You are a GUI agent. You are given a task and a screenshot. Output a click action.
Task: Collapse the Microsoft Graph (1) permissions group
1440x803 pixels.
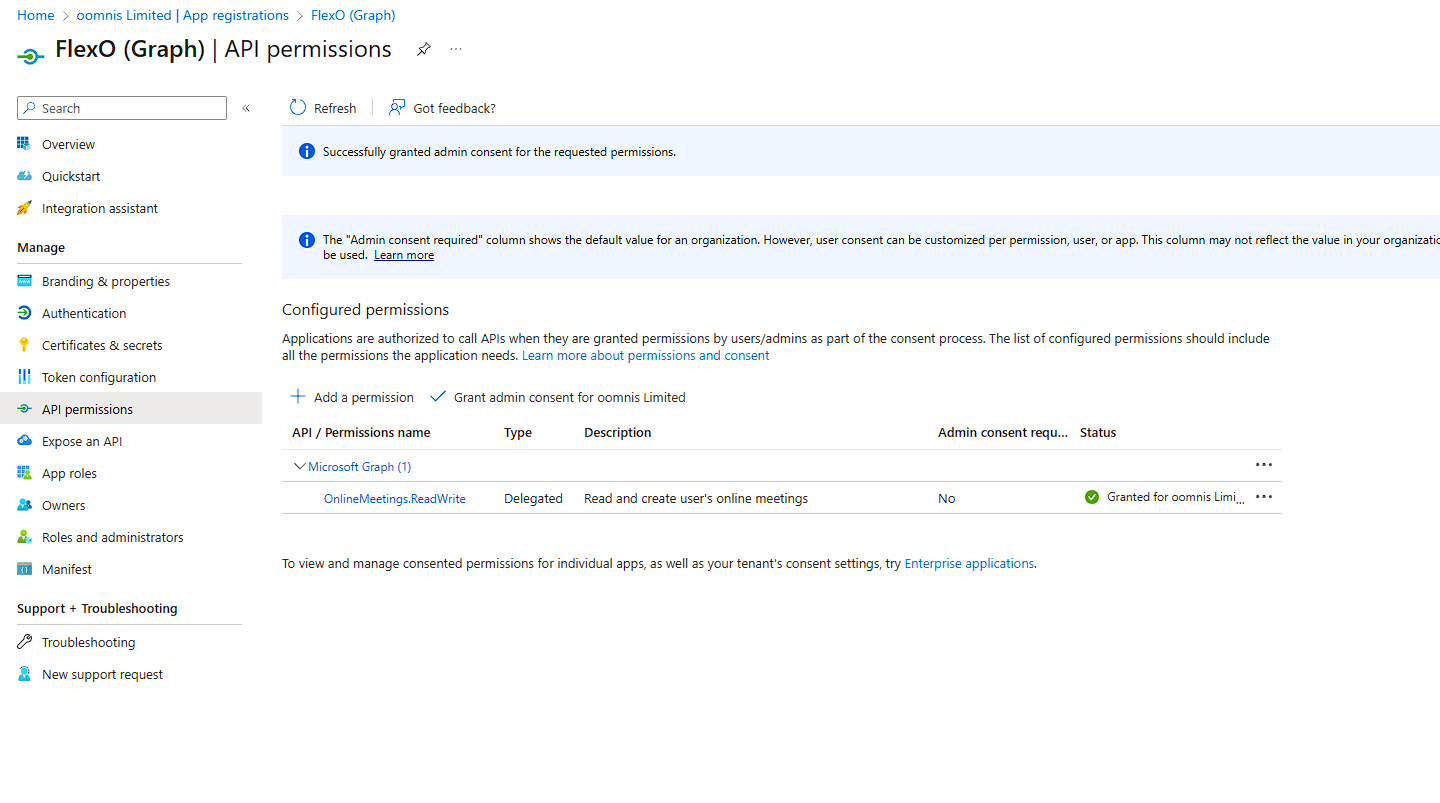pos(300,466)
